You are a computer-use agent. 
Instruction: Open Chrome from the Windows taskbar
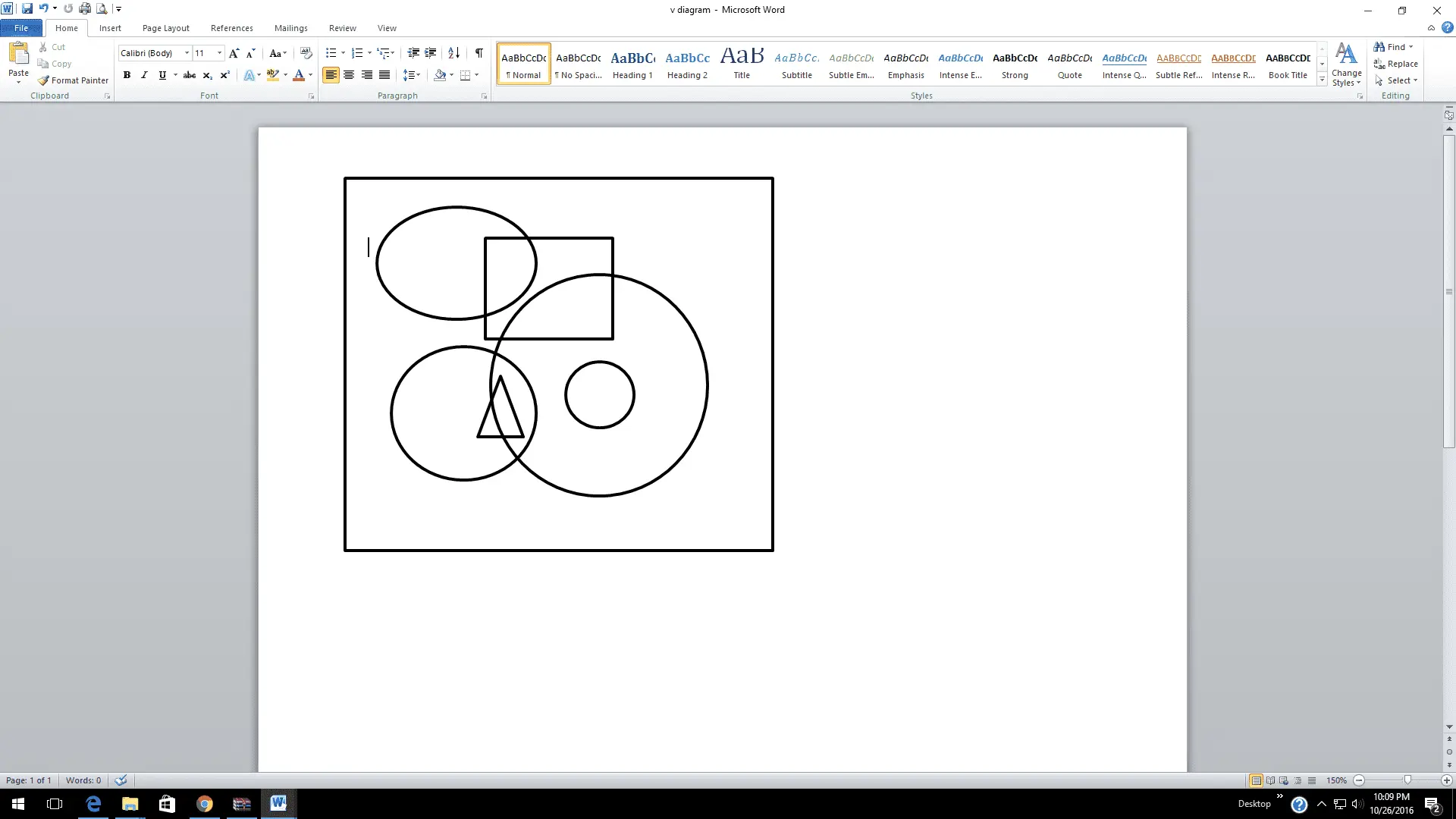click(x=205, y=804)
